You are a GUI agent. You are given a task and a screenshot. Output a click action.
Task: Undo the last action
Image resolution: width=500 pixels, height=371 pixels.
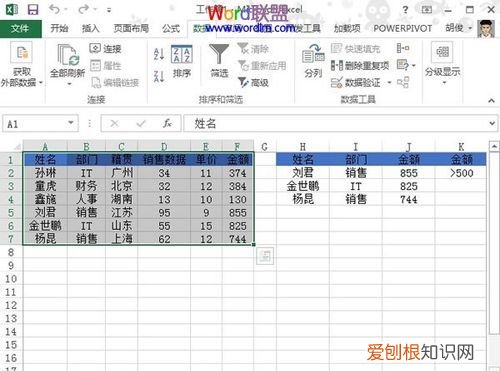coord(54,9)
